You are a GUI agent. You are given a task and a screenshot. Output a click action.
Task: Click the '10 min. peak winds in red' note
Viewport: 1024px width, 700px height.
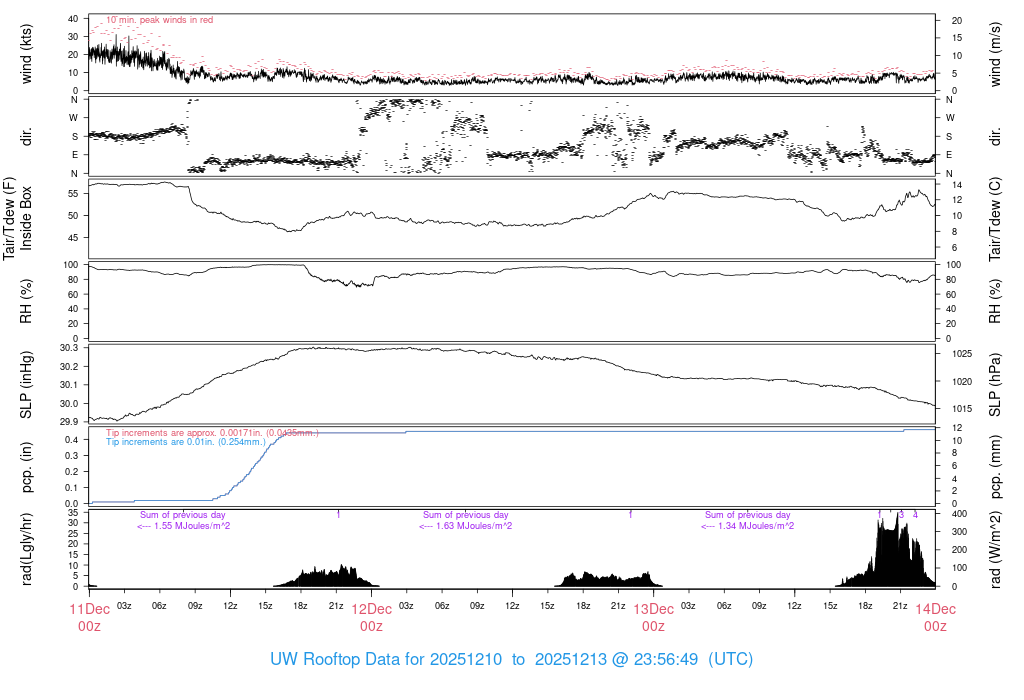tap(160, 20)
